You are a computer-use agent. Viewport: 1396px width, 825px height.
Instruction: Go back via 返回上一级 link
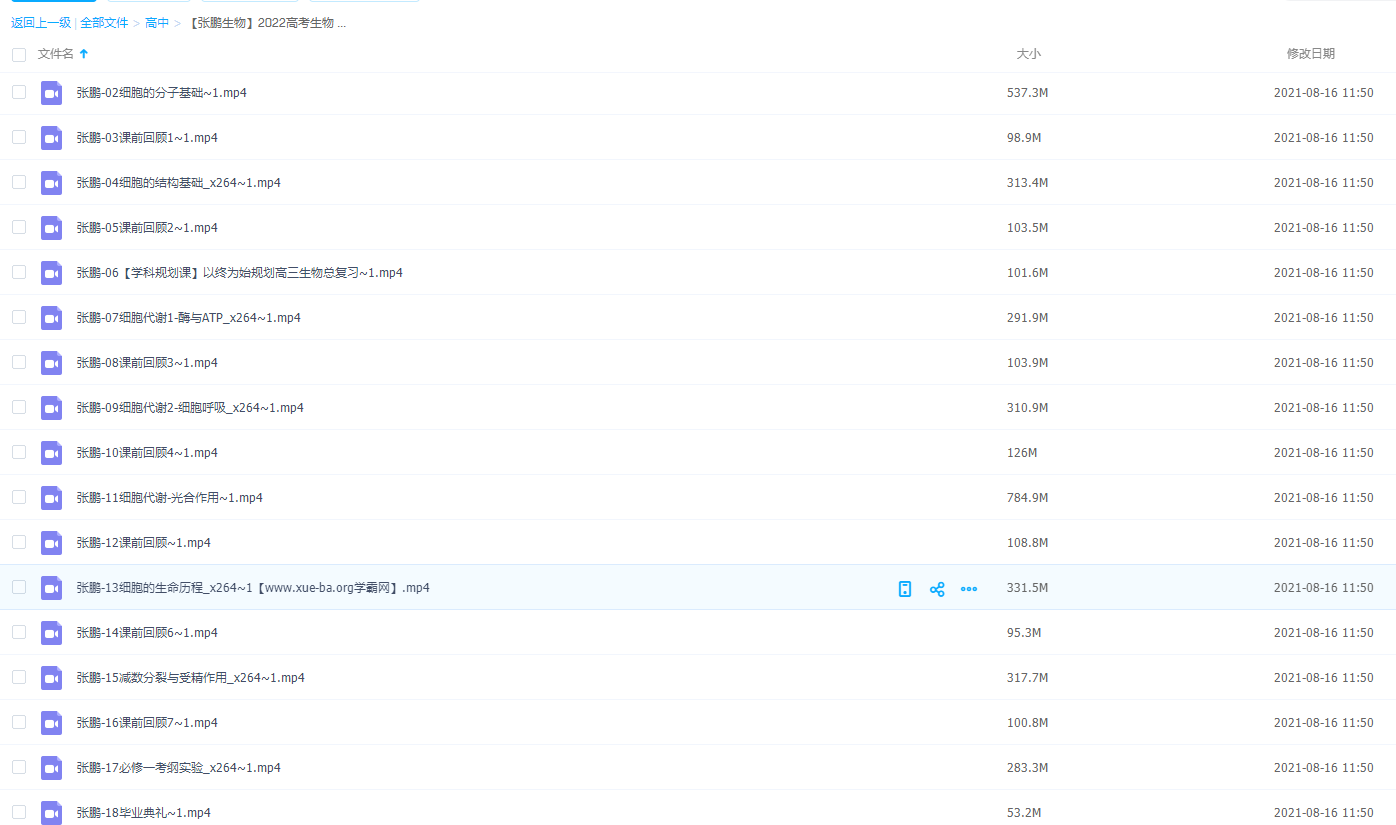[41, 23]
